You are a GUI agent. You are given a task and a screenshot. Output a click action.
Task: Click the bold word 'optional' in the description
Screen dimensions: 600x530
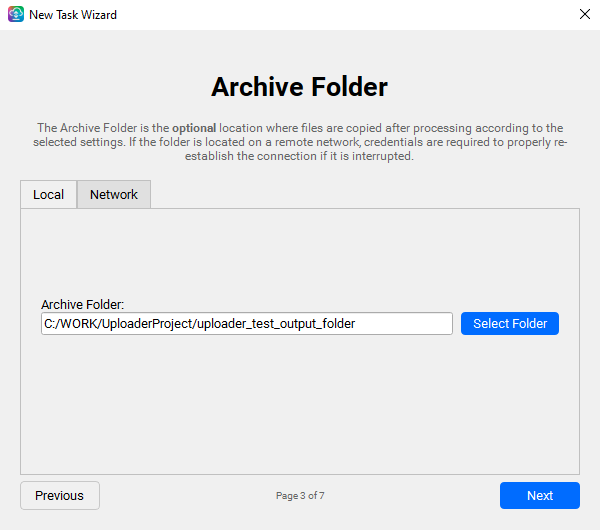(194, 128)
